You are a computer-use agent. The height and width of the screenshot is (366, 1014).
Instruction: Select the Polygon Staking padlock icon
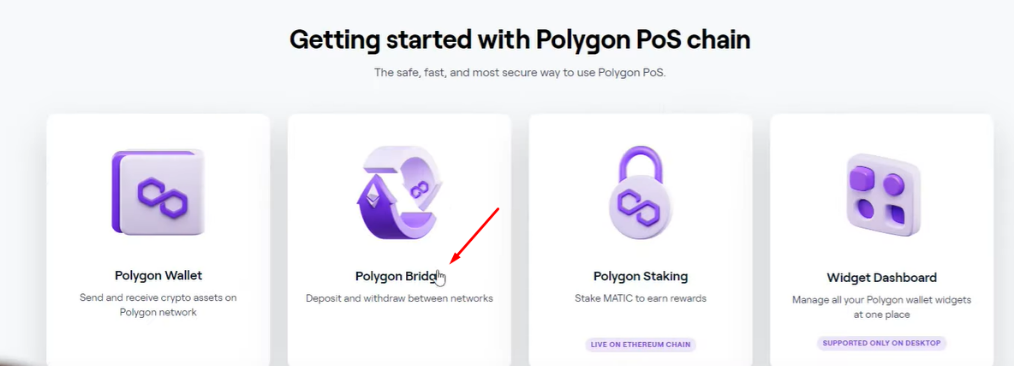point(640,193)
